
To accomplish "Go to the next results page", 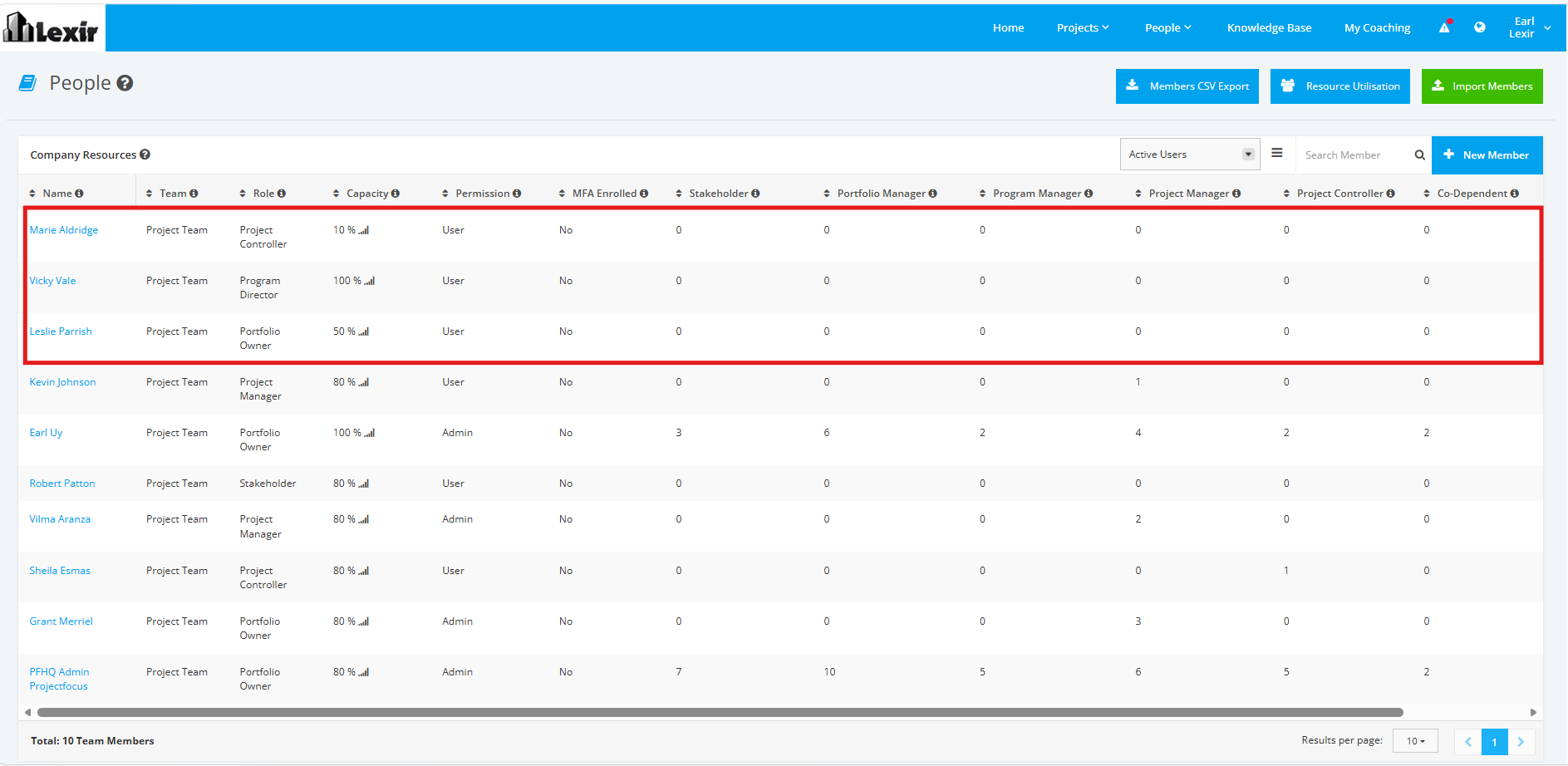I will pos(1521,742).
